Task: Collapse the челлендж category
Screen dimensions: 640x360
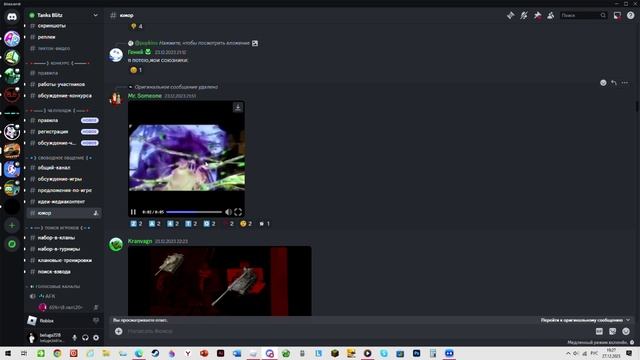Action: [x=59, y=111]
